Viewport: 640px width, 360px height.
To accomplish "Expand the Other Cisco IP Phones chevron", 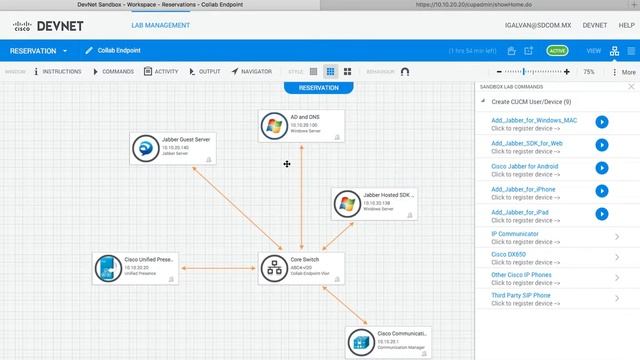I will (x=617, y=278).
